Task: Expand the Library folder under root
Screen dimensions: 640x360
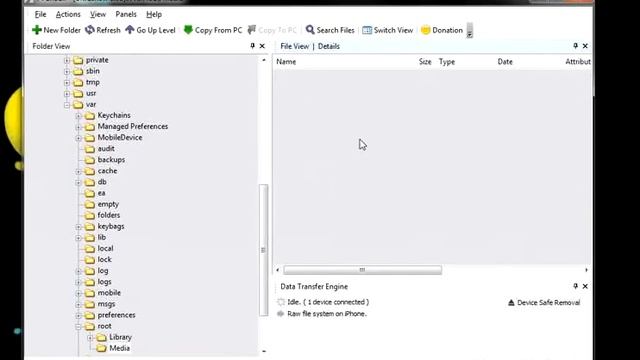Action: point(90,338)
